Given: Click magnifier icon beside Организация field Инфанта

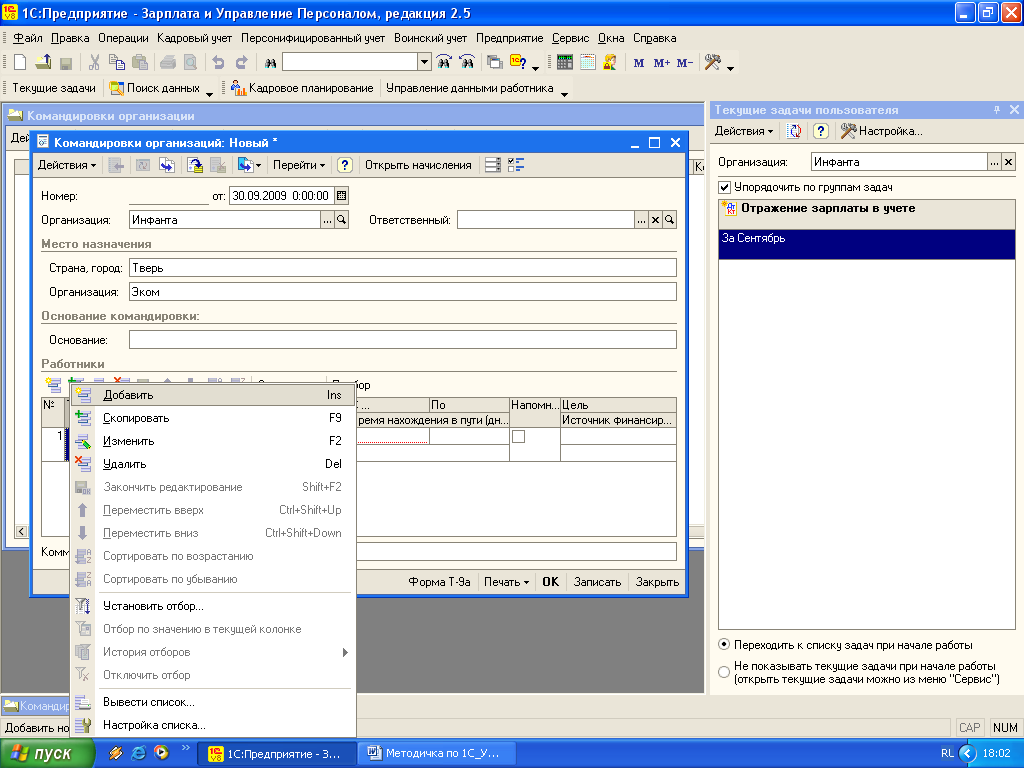Looking at the screenshot, I should pyautogui.click(x=341, y=220).
